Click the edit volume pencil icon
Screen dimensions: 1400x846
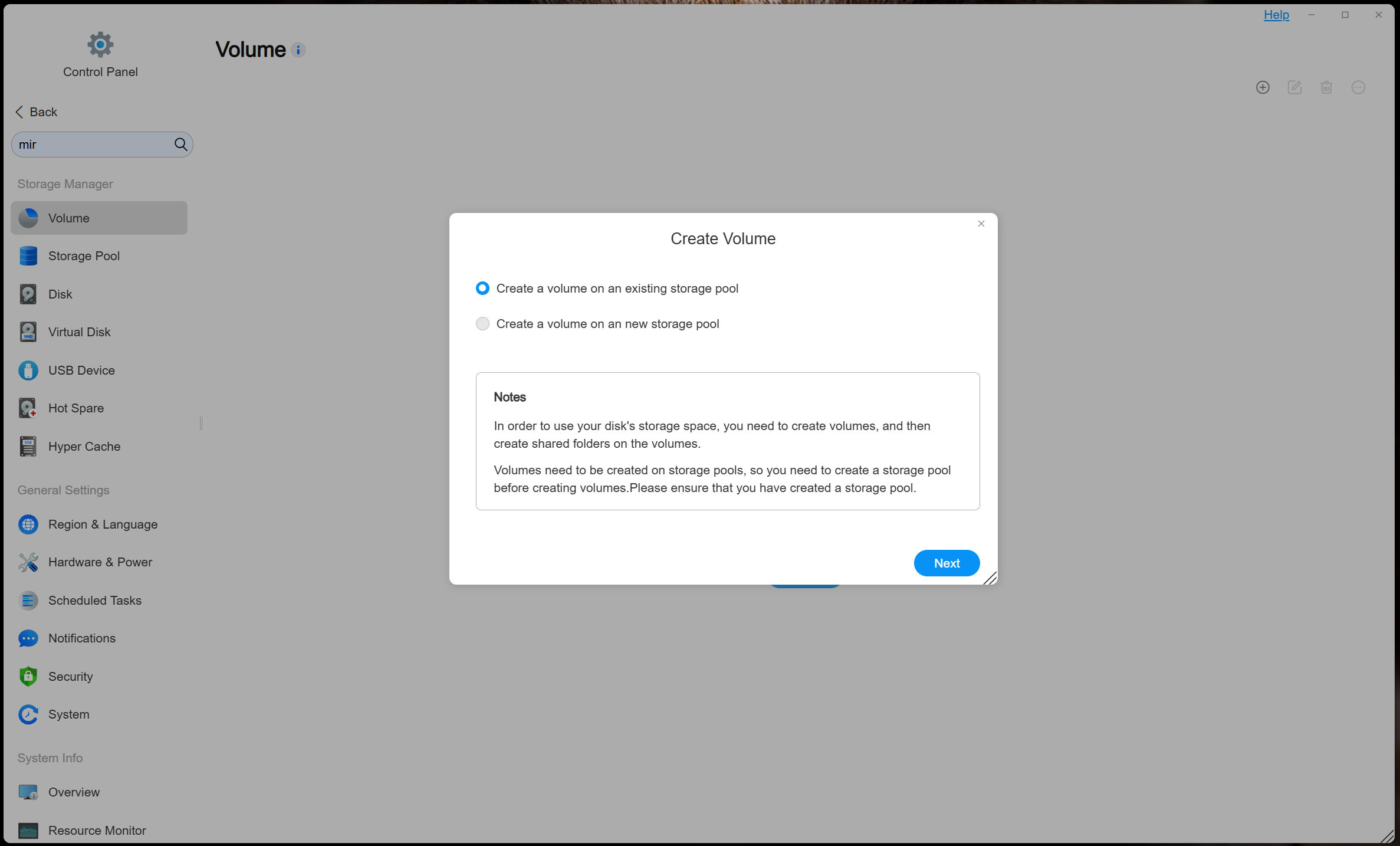(1294, 88)
